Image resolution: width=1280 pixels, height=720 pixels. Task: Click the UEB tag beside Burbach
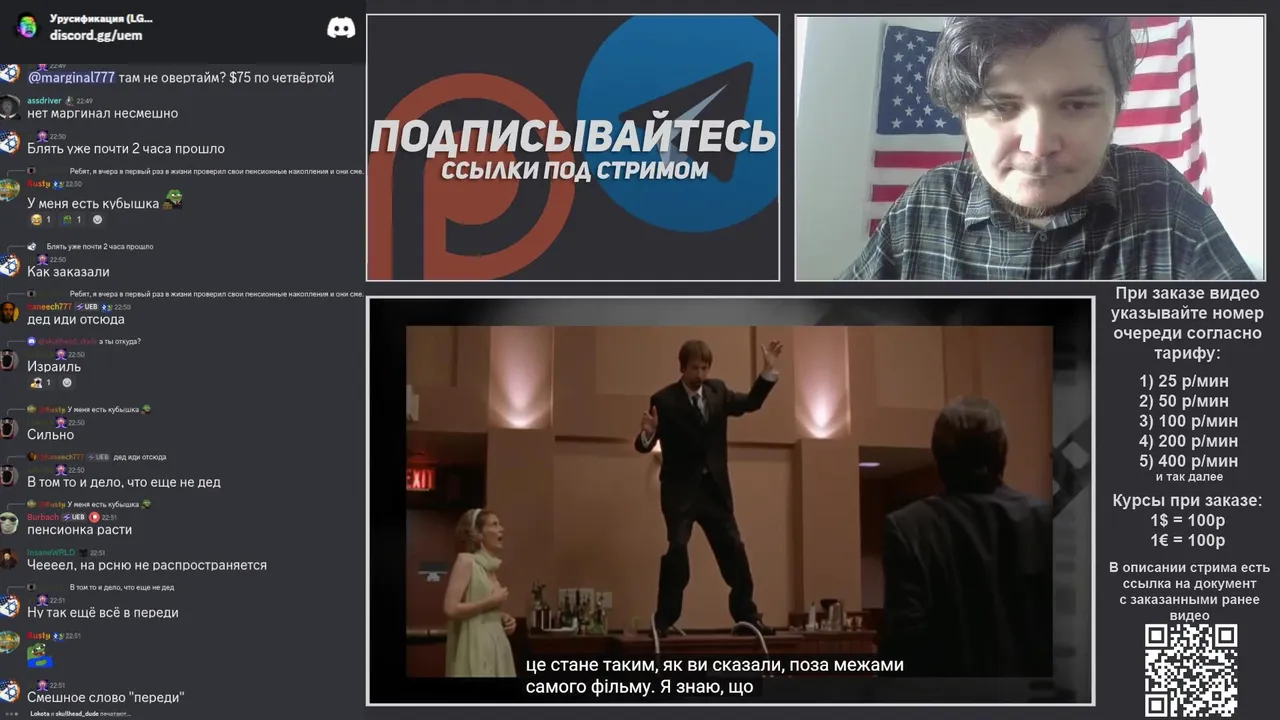74,517
